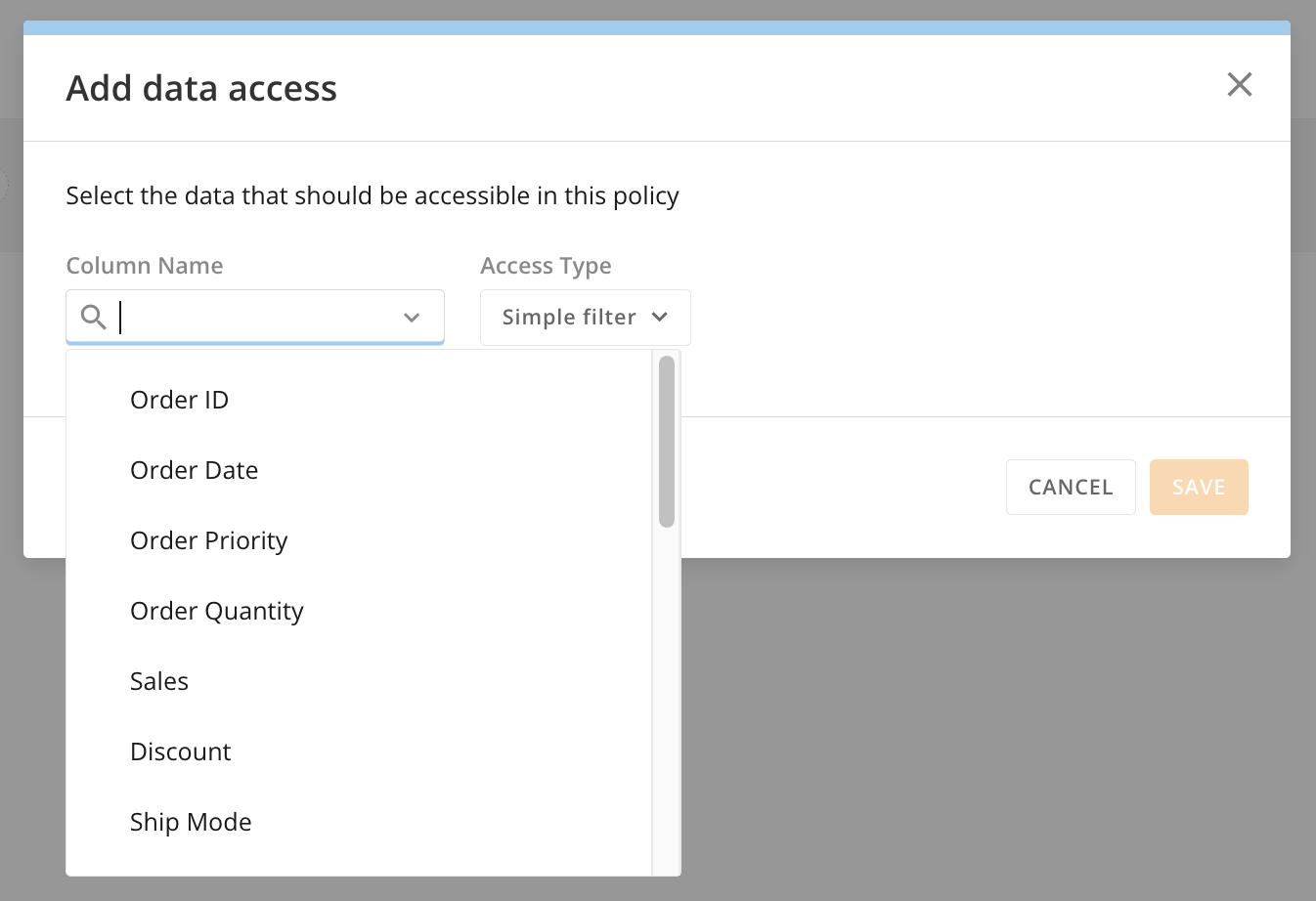Focus the Column Name search field

(x=255, y=318)
